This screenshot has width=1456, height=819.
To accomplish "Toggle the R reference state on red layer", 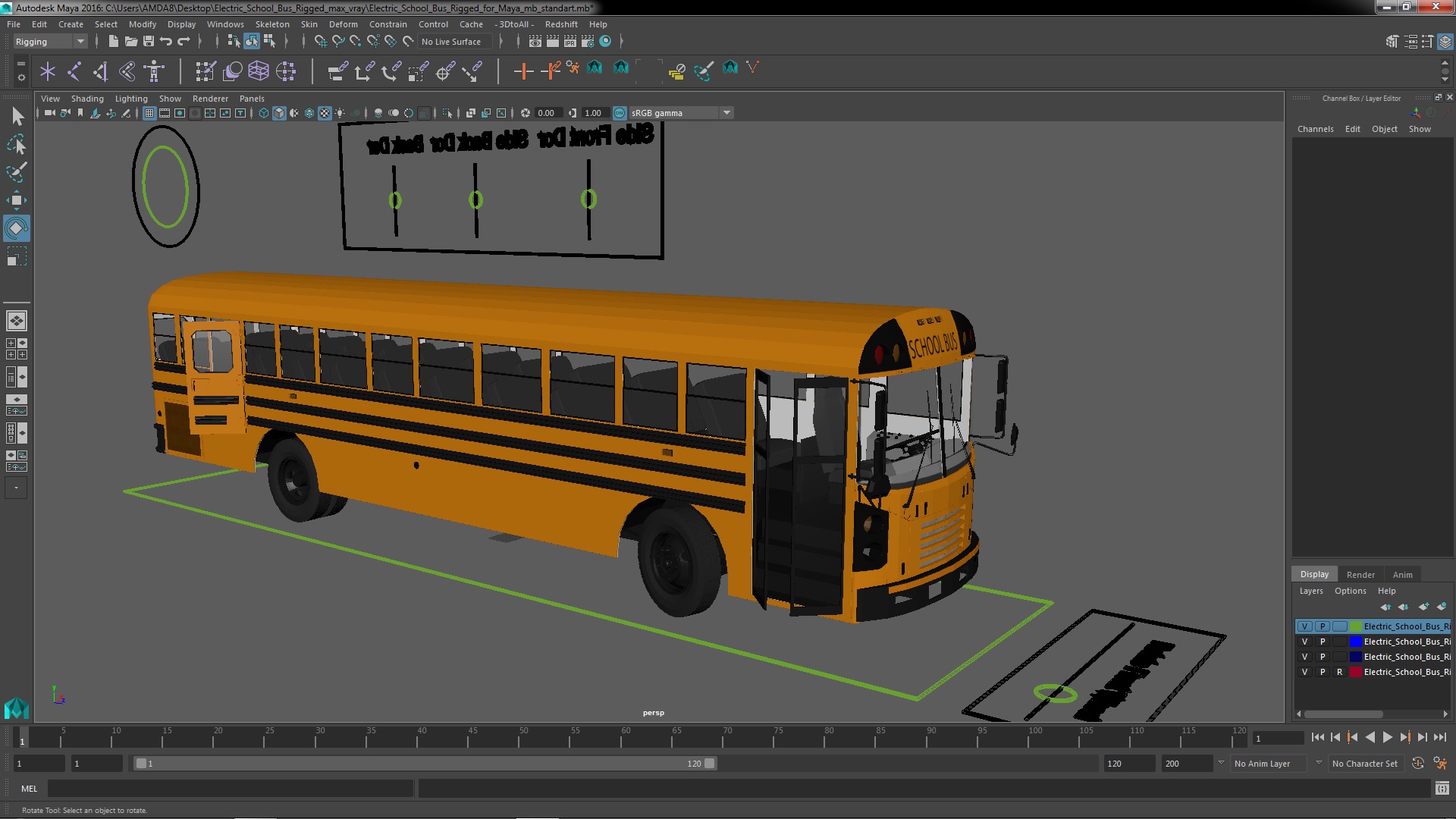I will pyautogui.click(x=1339, y=672).
